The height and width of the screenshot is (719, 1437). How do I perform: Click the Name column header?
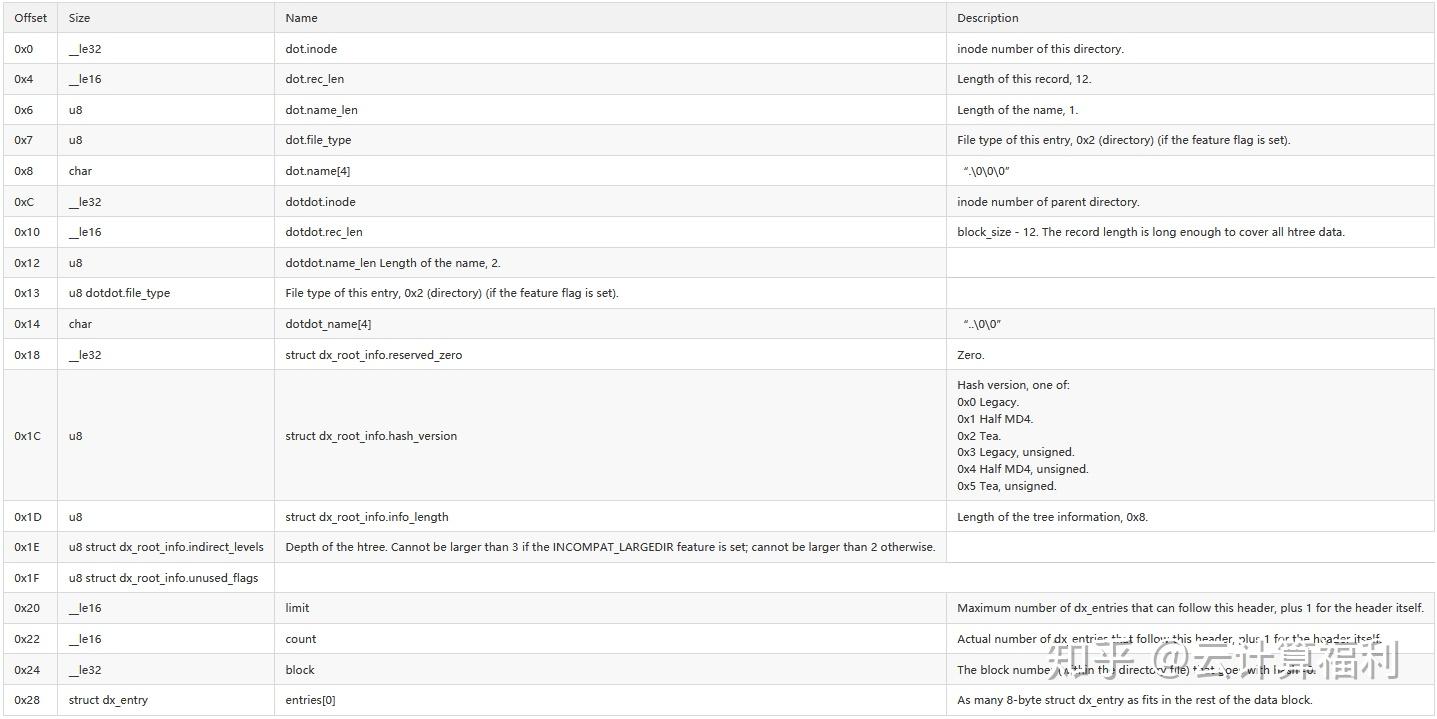pos(301,18)
